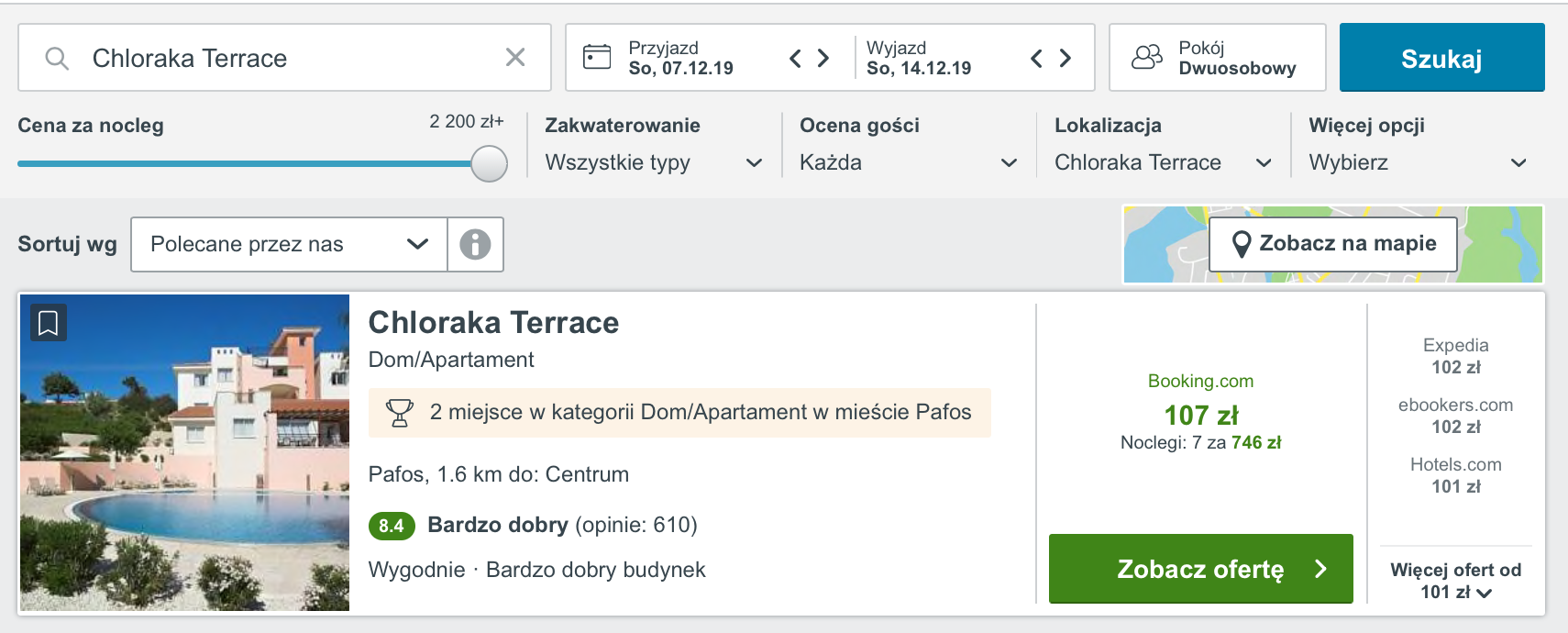Viewport: 1568px width, 633px height.
Task: Open the arrival date calendar icon
Action: (597, 57)
